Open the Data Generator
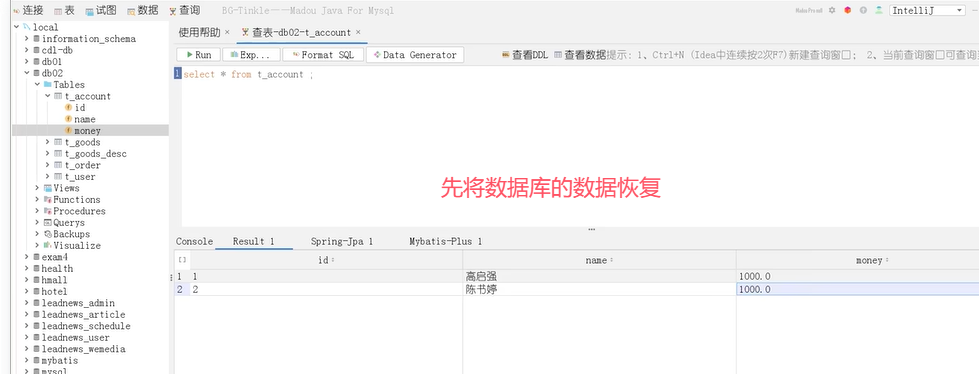The image size is (979, 374). [415, 55]
